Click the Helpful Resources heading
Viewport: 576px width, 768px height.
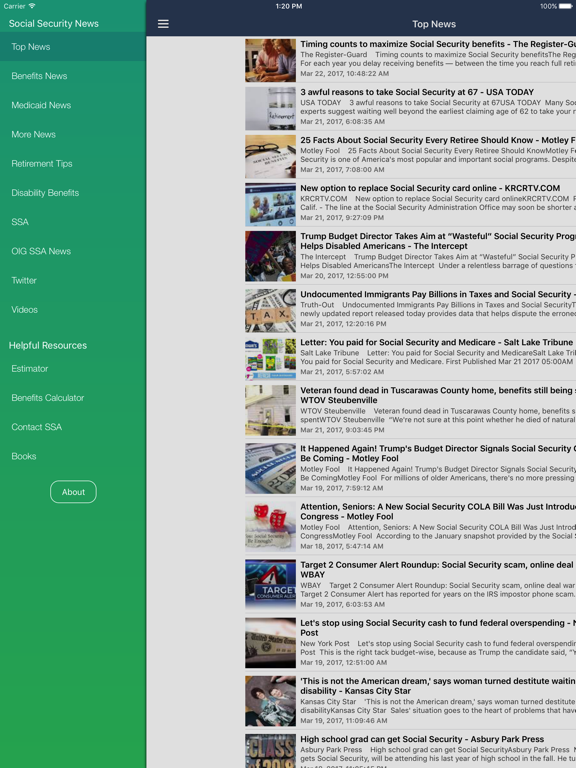48,345
